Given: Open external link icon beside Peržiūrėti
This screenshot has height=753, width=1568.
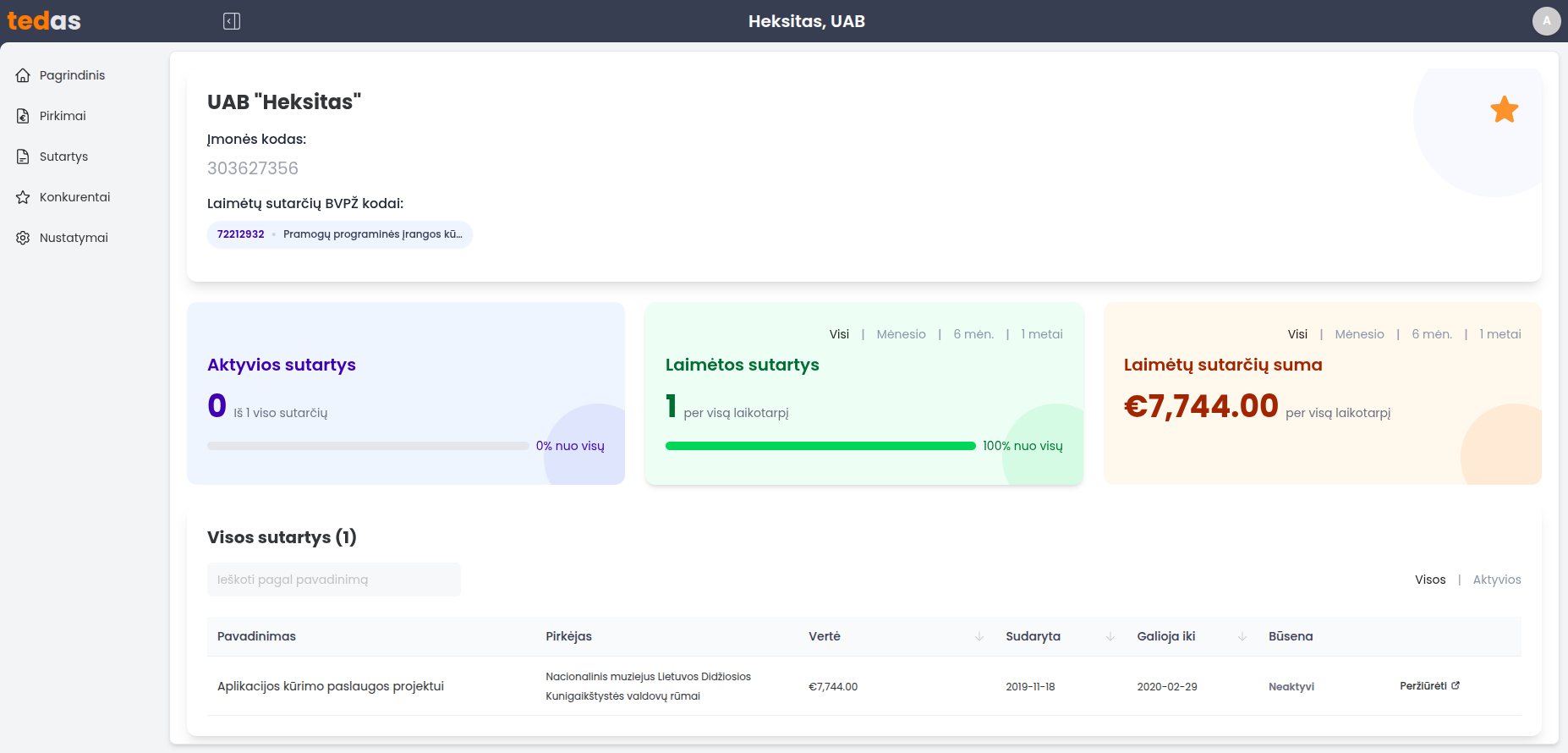Looking at the screenshot, I should (1456, 685).
